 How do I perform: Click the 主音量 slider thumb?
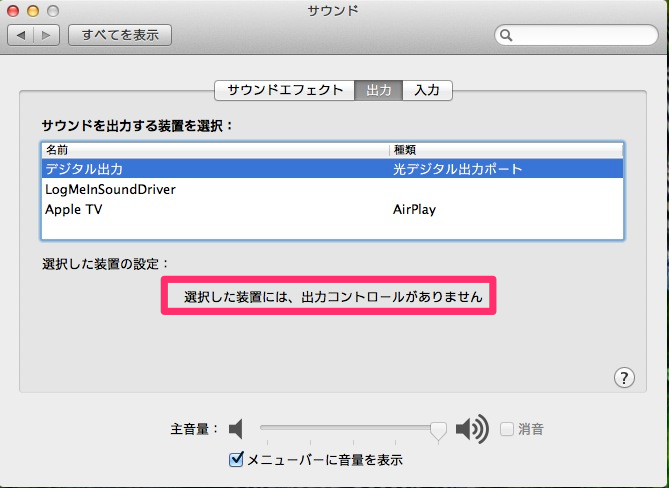pos(438,431)
